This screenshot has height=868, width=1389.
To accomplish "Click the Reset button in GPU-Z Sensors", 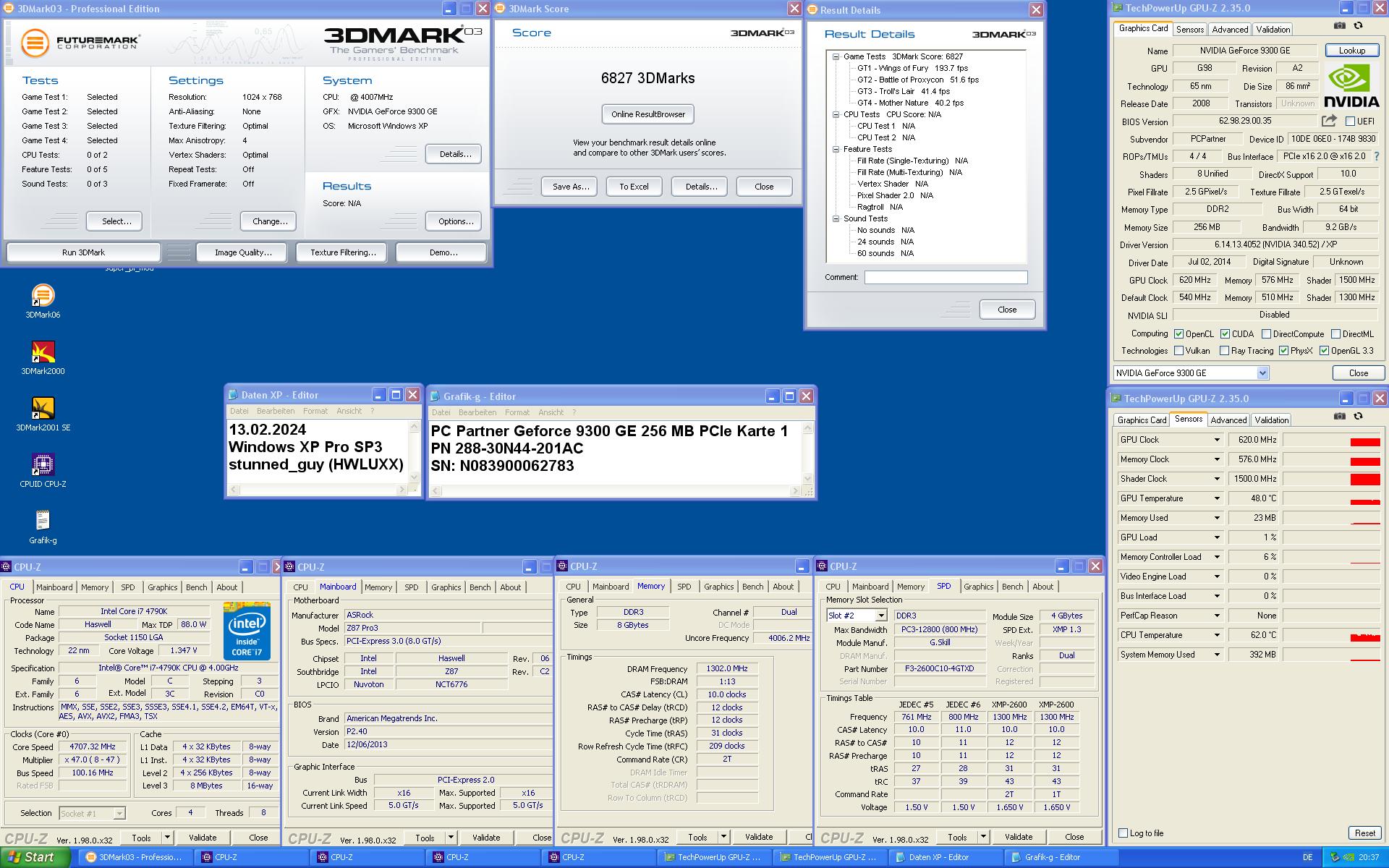I will 1364,833.
